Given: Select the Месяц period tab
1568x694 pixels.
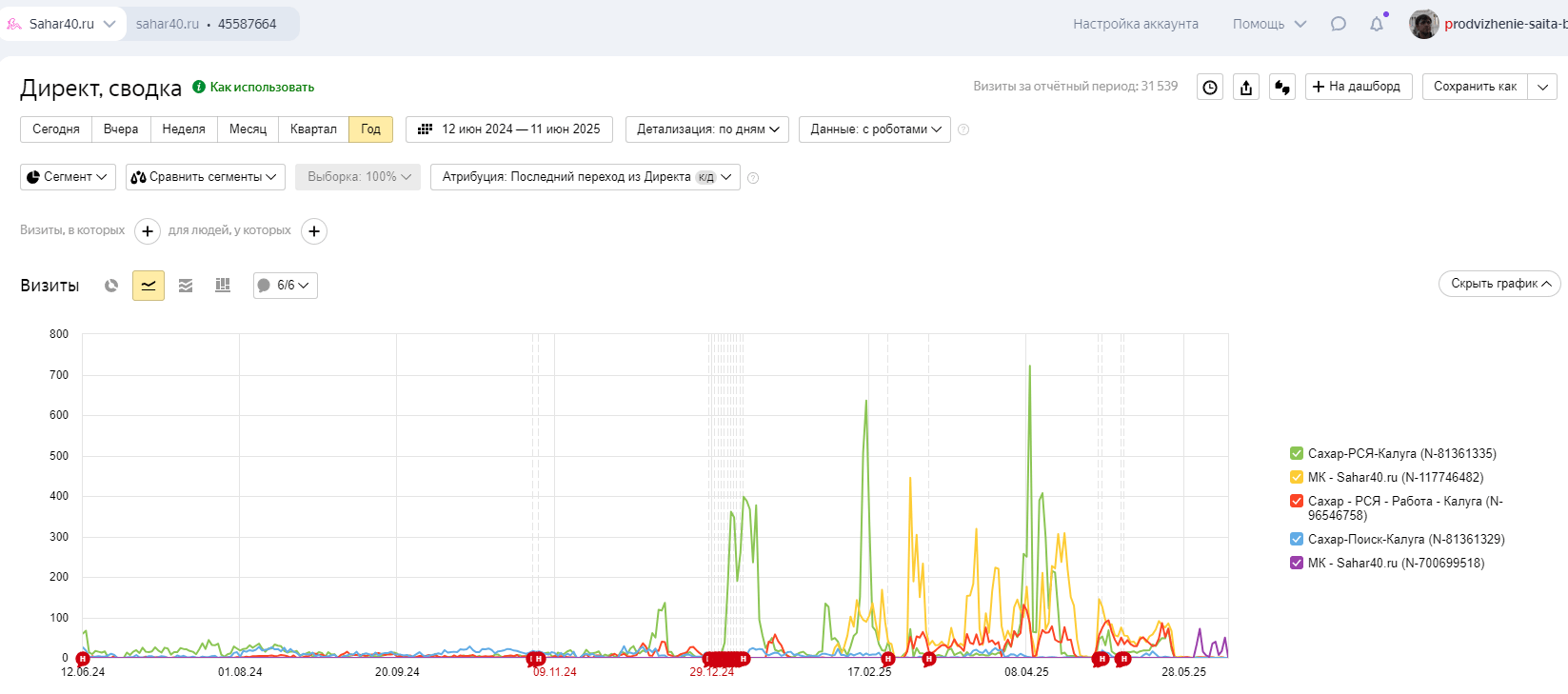Looking at the screenshot, I should [248, 129].
